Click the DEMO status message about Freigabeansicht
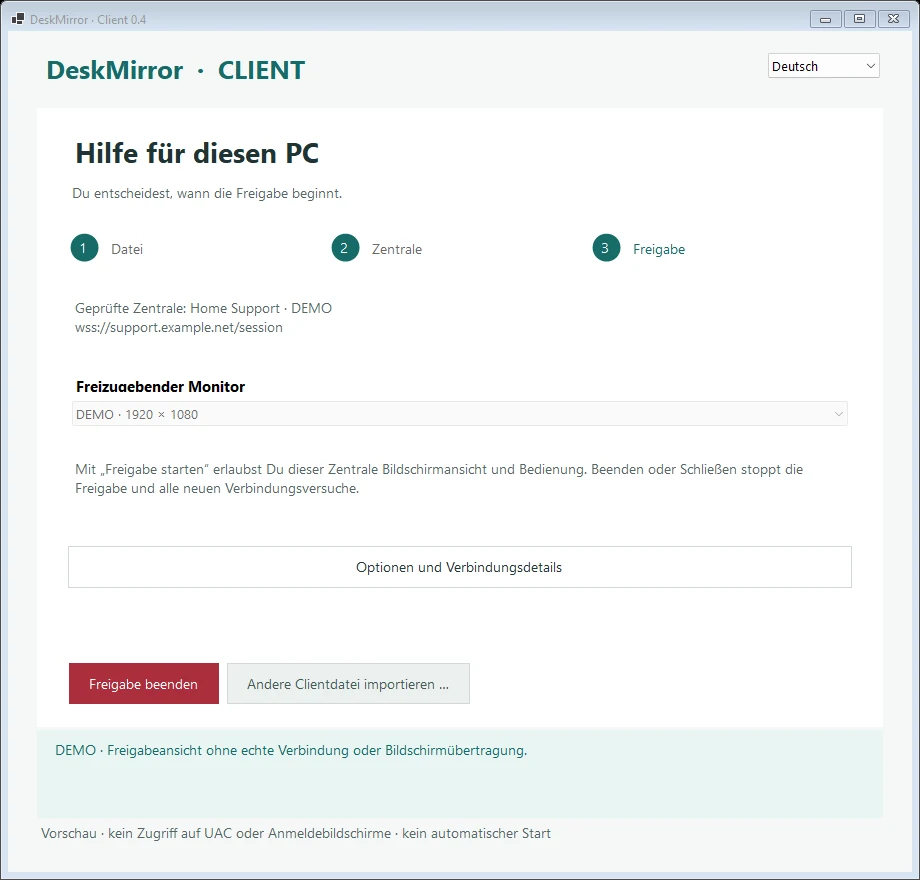This screenshot has height=880, width=920. pos(291,750)
